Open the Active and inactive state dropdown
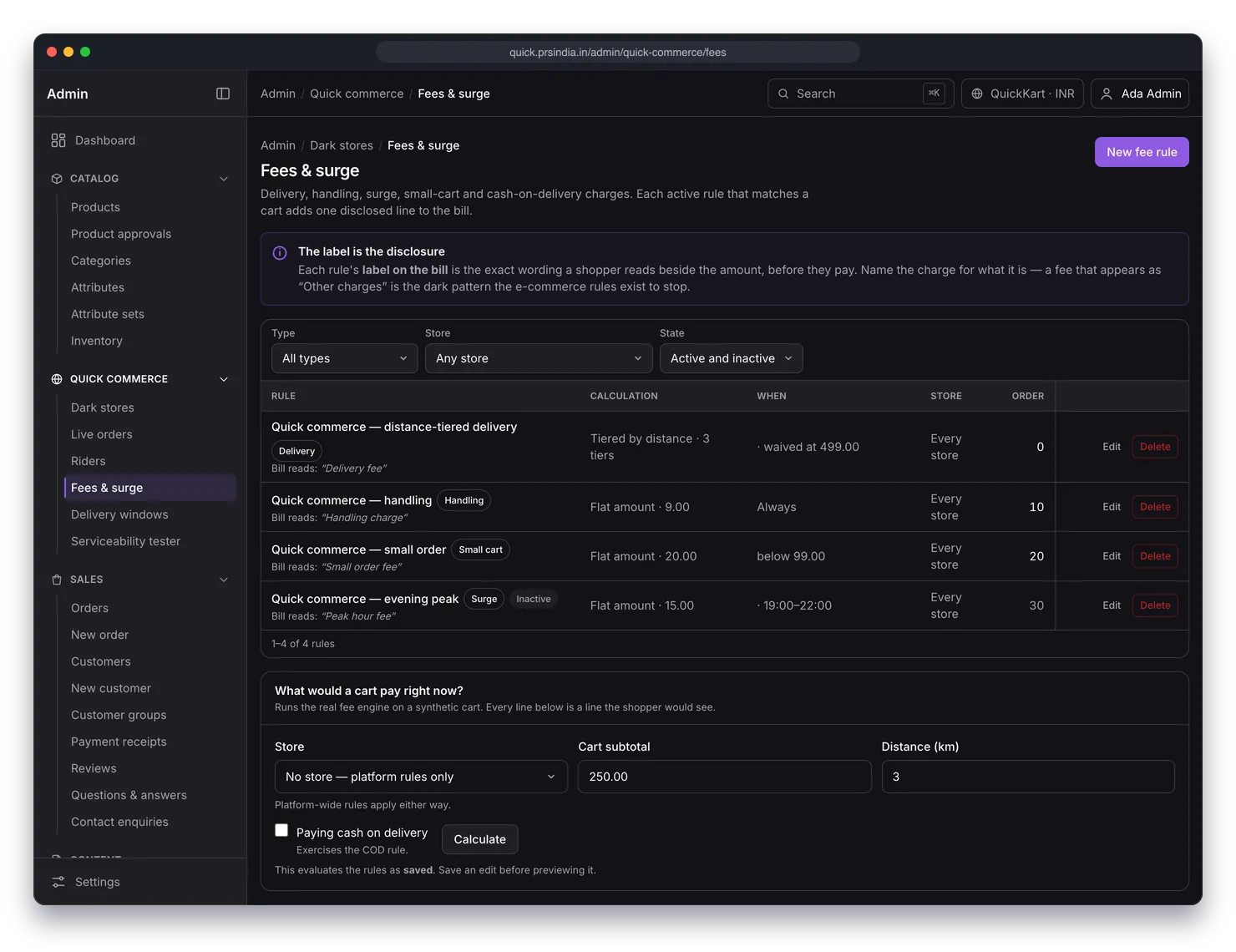 [x=731, y=358]
